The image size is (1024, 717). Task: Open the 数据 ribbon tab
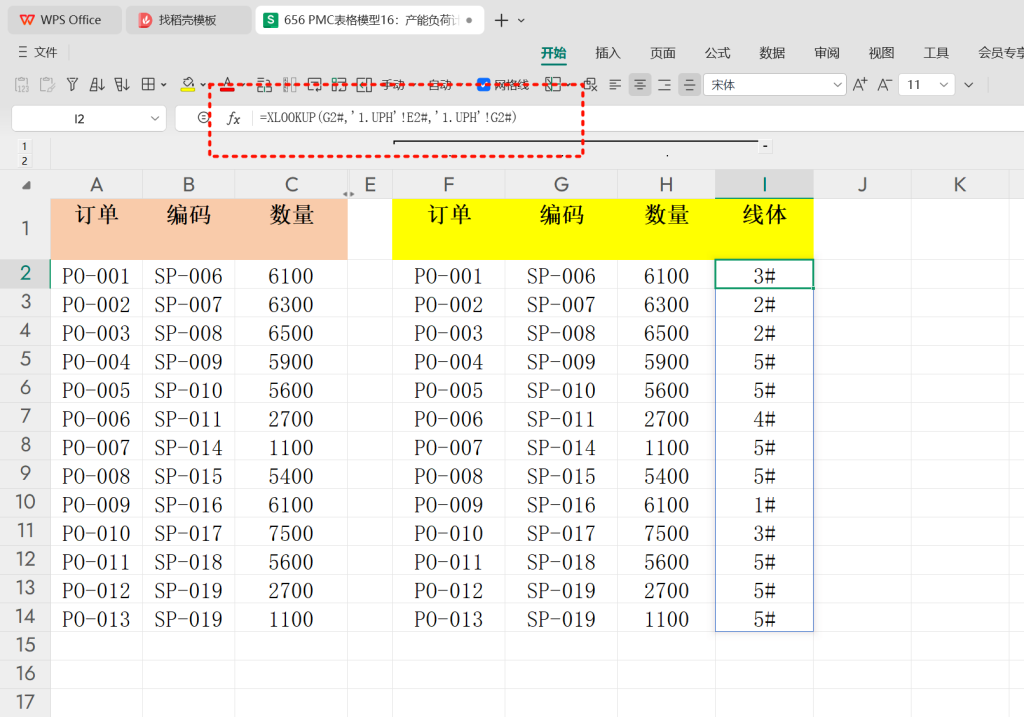772,53
